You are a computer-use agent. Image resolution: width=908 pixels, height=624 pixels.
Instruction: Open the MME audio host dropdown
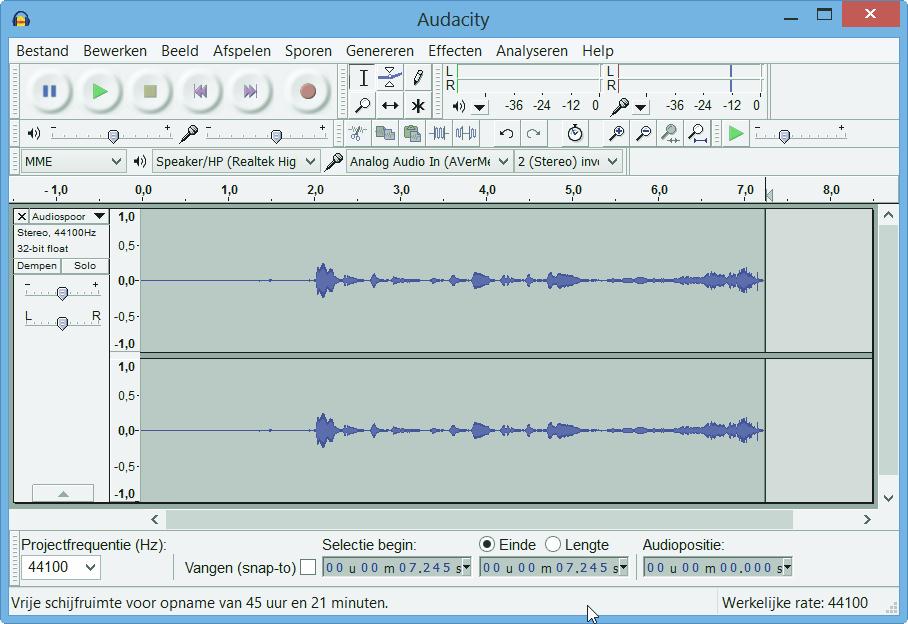73,161
